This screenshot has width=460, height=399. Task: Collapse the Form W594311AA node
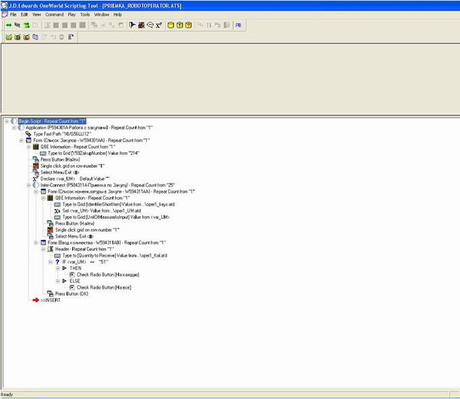coord(36,192)
